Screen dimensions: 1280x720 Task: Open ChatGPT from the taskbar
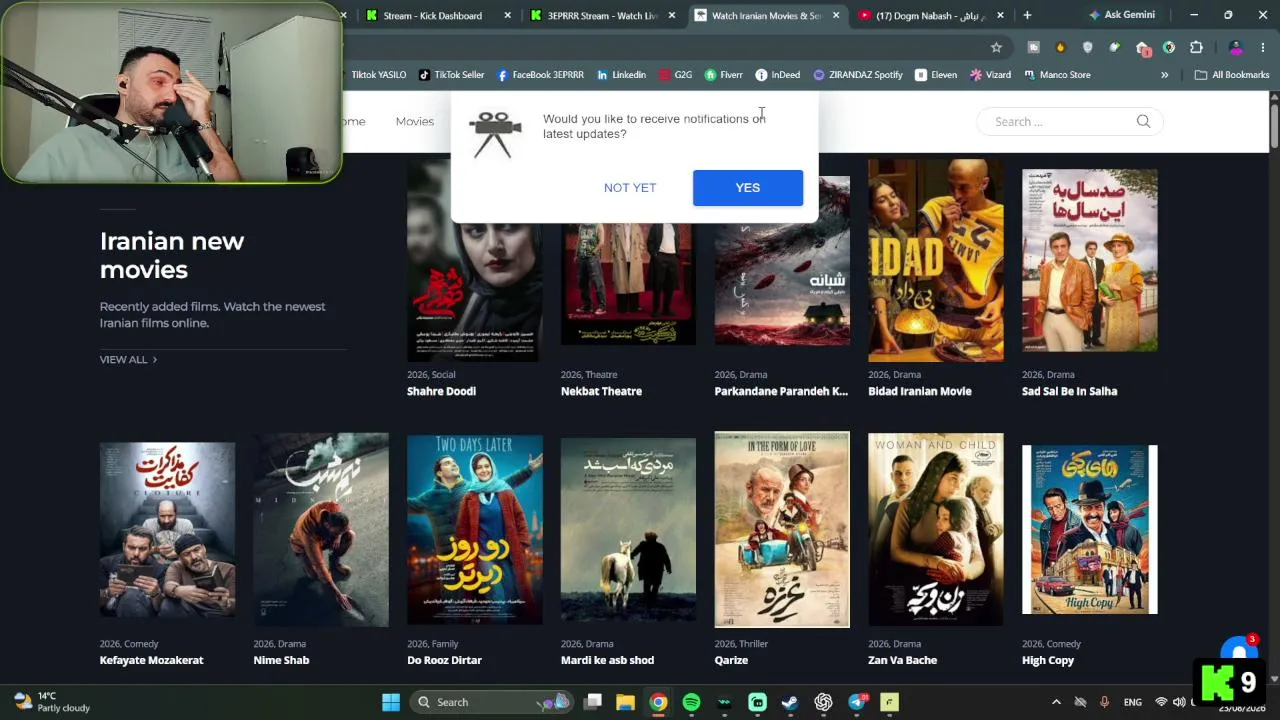(823, 702)
